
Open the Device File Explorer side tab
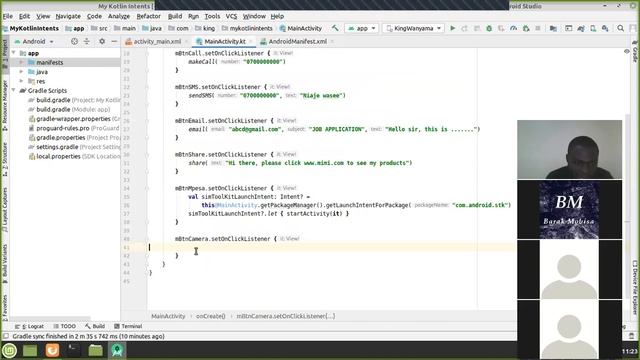pos(635,287)
